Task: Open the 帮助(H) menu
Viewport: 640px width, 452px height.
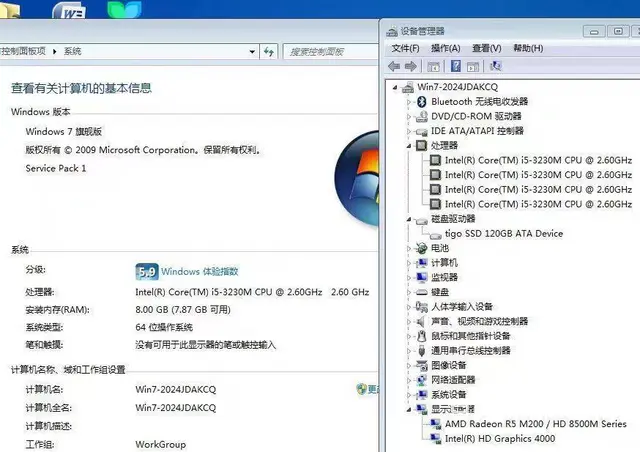Action: (528, 48)
